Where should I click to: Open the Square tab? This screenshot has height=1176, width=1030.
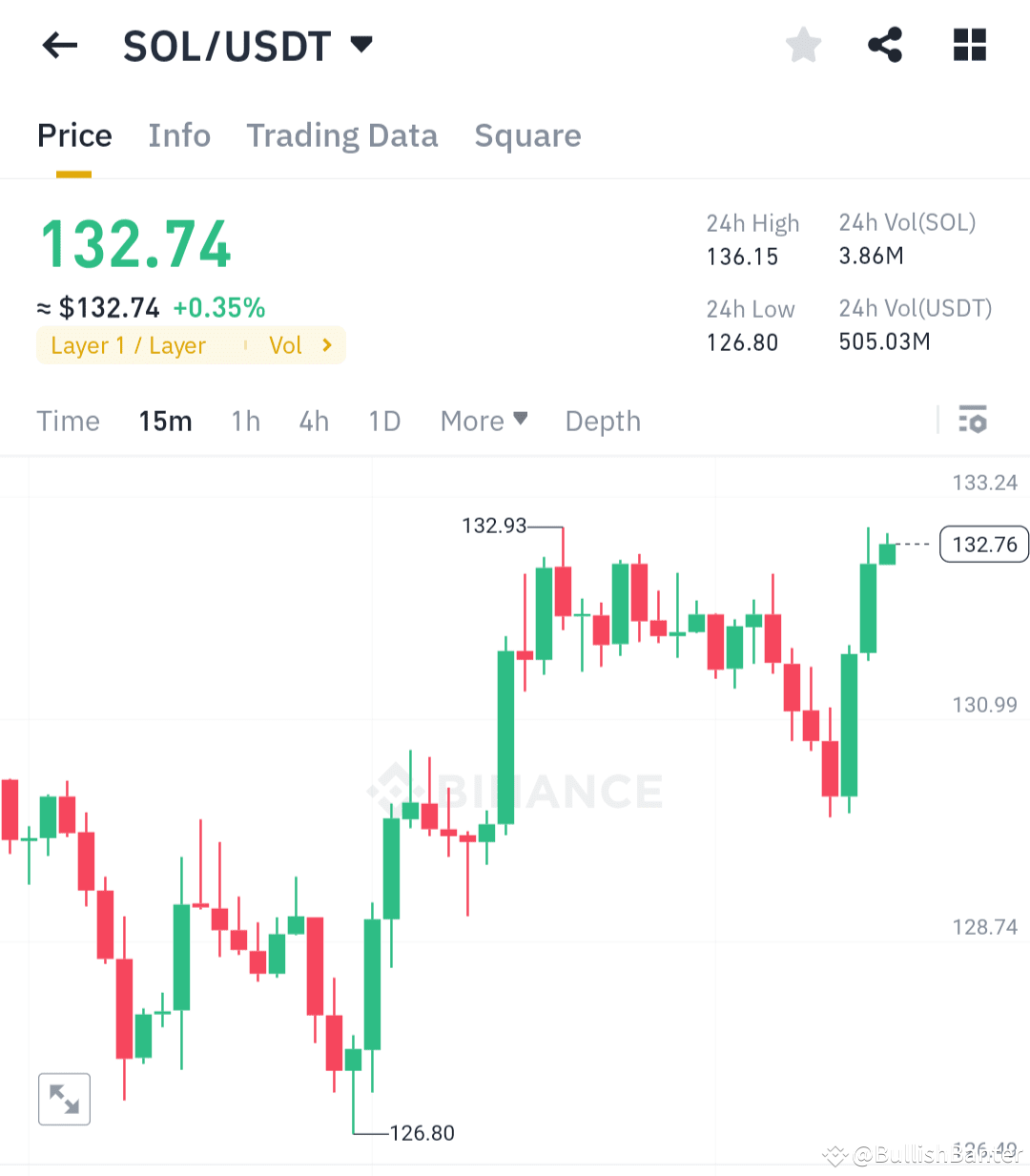[x=527, y=135]
